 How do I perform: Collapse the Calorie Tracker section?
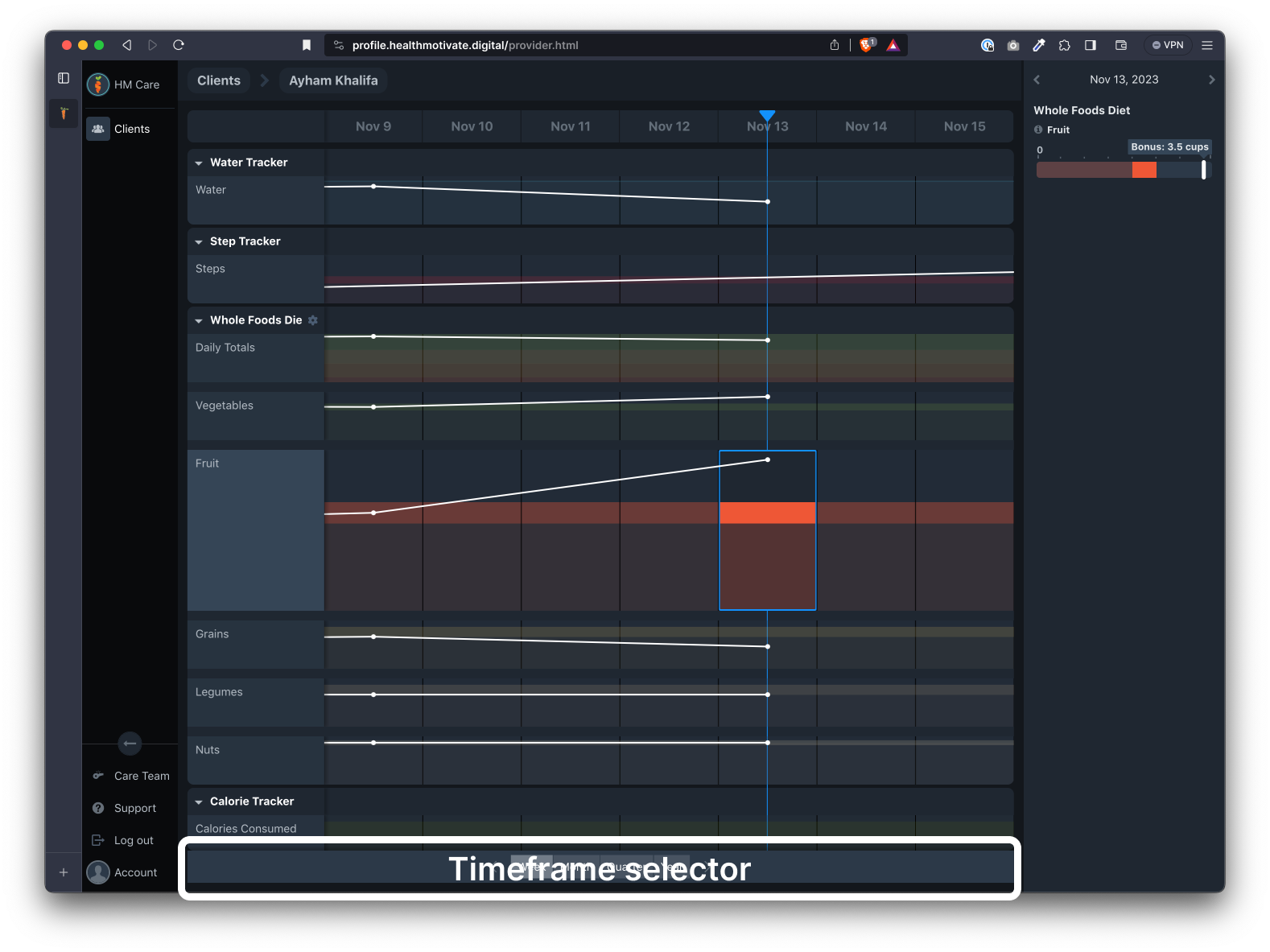point(199,802)
